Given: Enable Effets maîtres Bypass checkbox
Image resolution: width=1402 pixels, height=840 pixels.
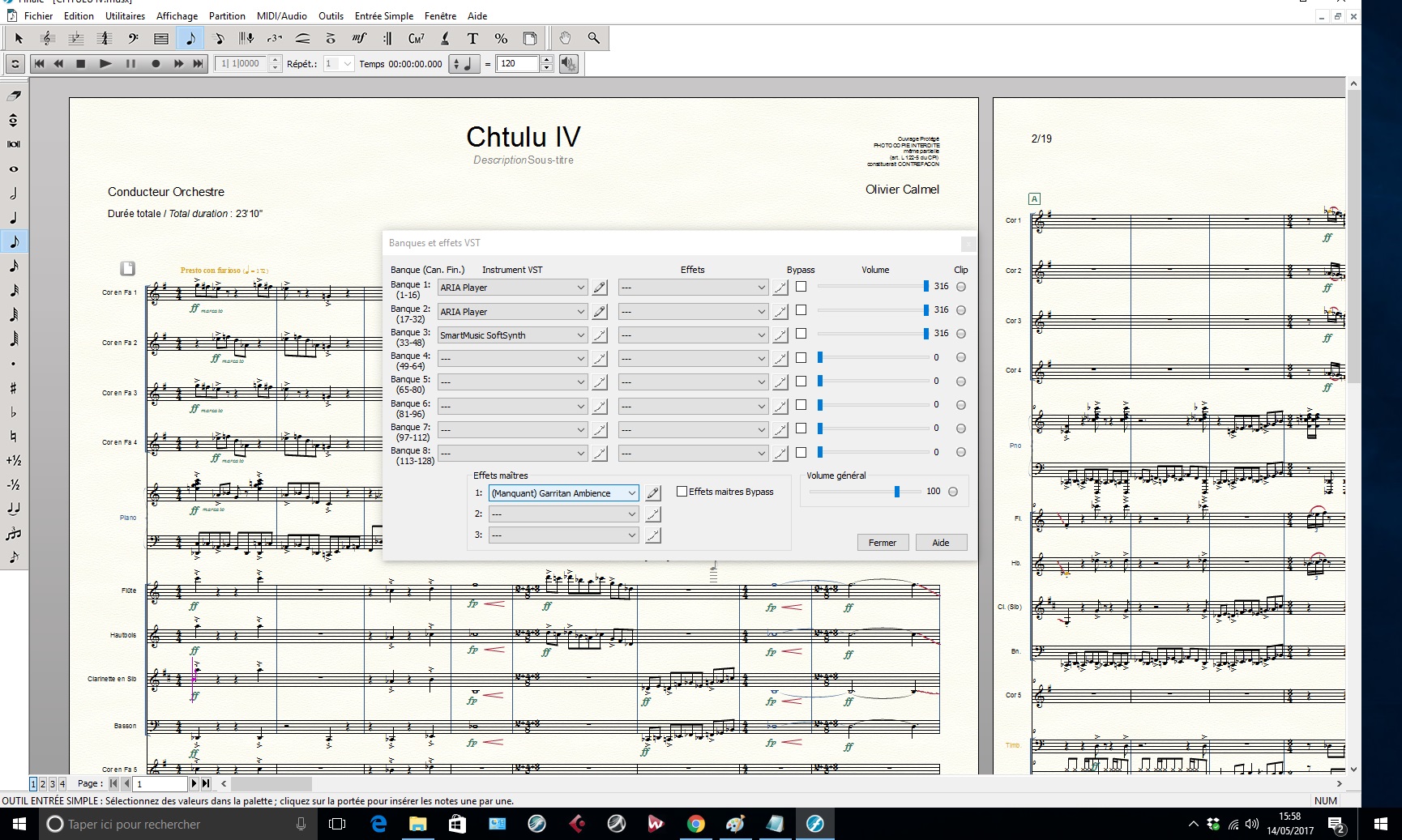Looking at the screenshot, I should tap(682, 492).
